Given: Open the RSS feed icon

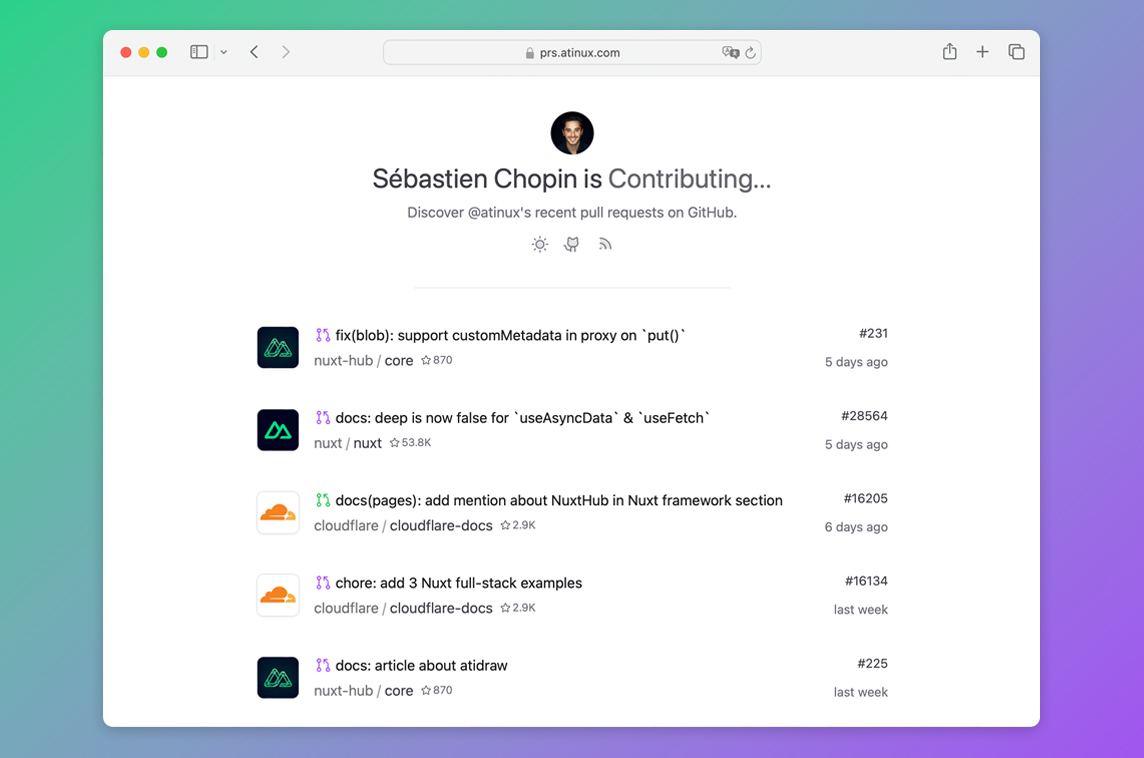Looking at the screenshot, I should point(605,244).
